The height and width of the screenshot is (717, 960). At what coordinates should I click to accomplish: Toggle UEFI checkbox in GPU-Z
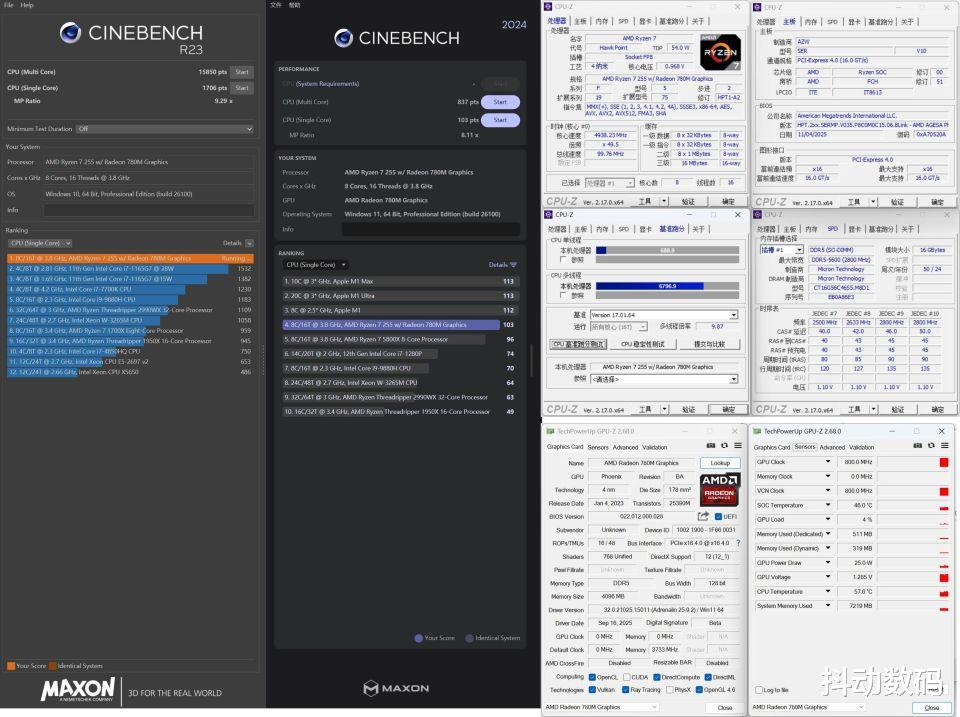pos(718,516)
